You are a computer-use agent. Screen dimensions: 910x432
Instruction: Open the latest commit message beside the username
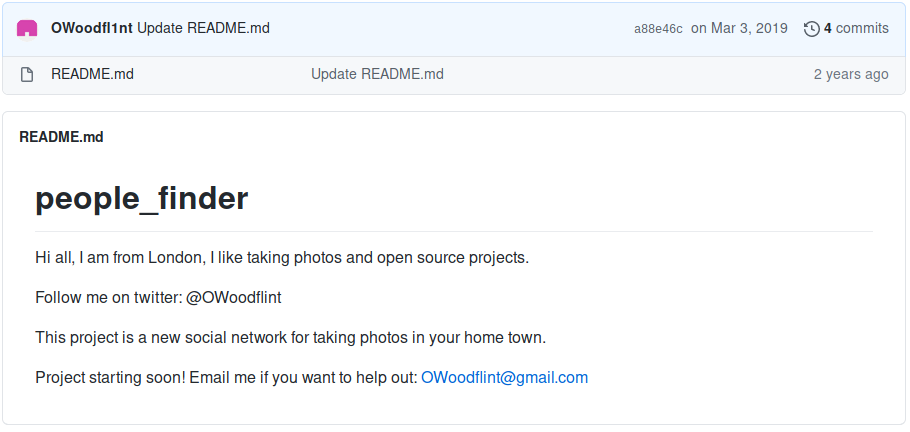click(203, 29)
